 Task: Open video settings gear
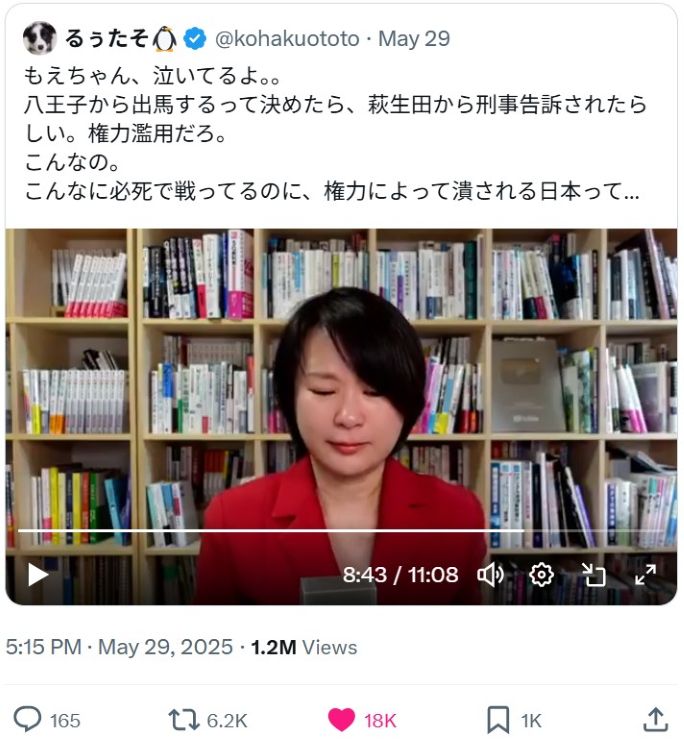(541, 575)
